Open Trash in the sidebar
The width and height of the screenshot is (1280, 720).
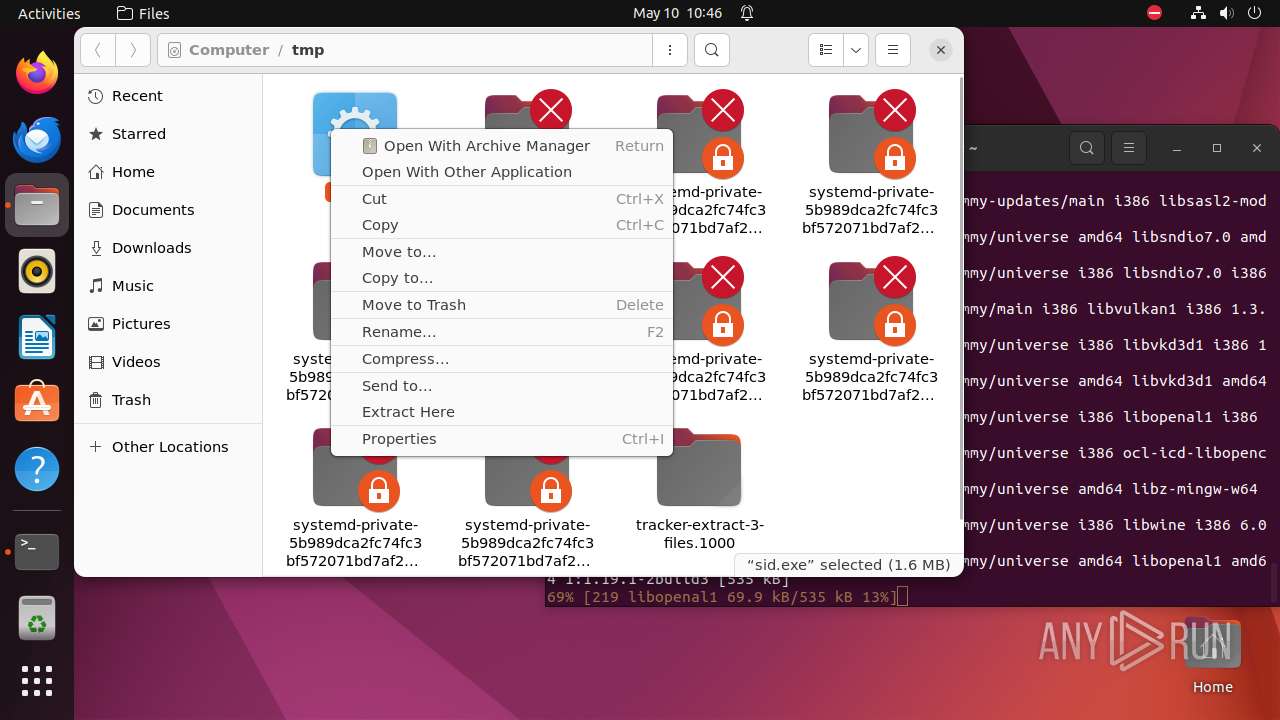click(x=168, y=400)
